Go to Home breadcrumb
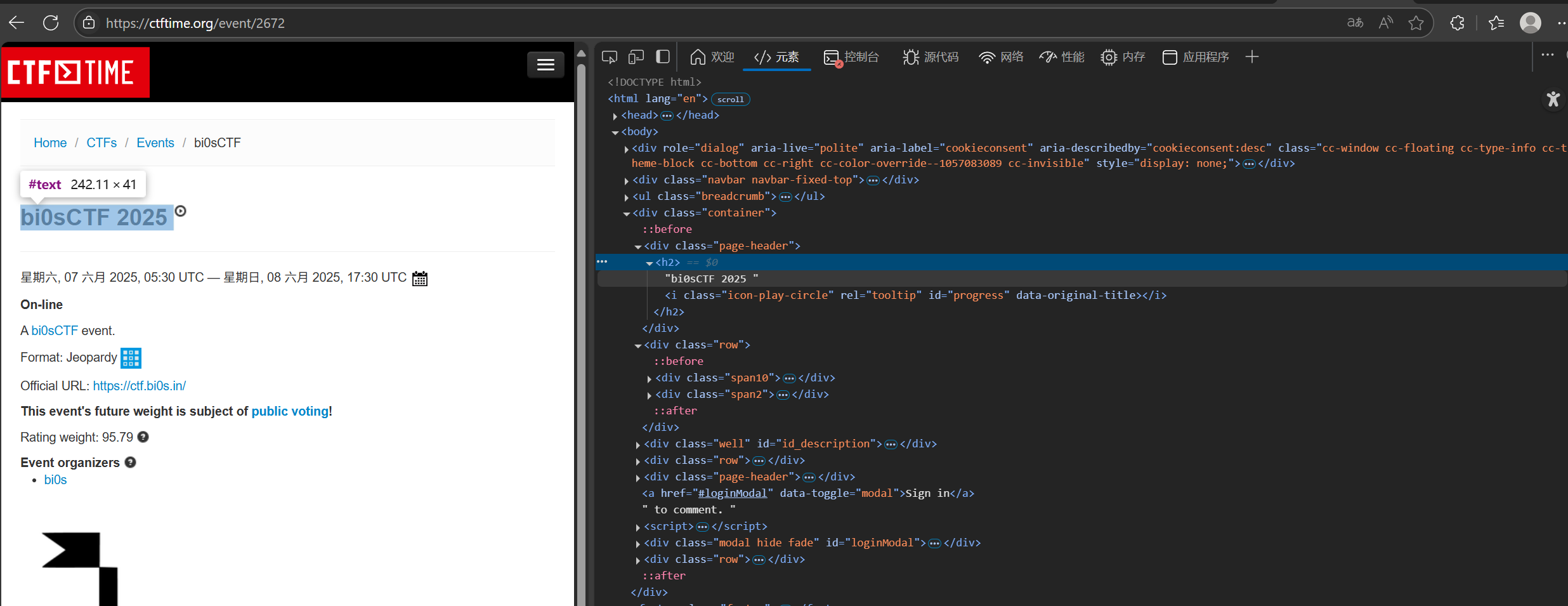 [x=50, y=143]
